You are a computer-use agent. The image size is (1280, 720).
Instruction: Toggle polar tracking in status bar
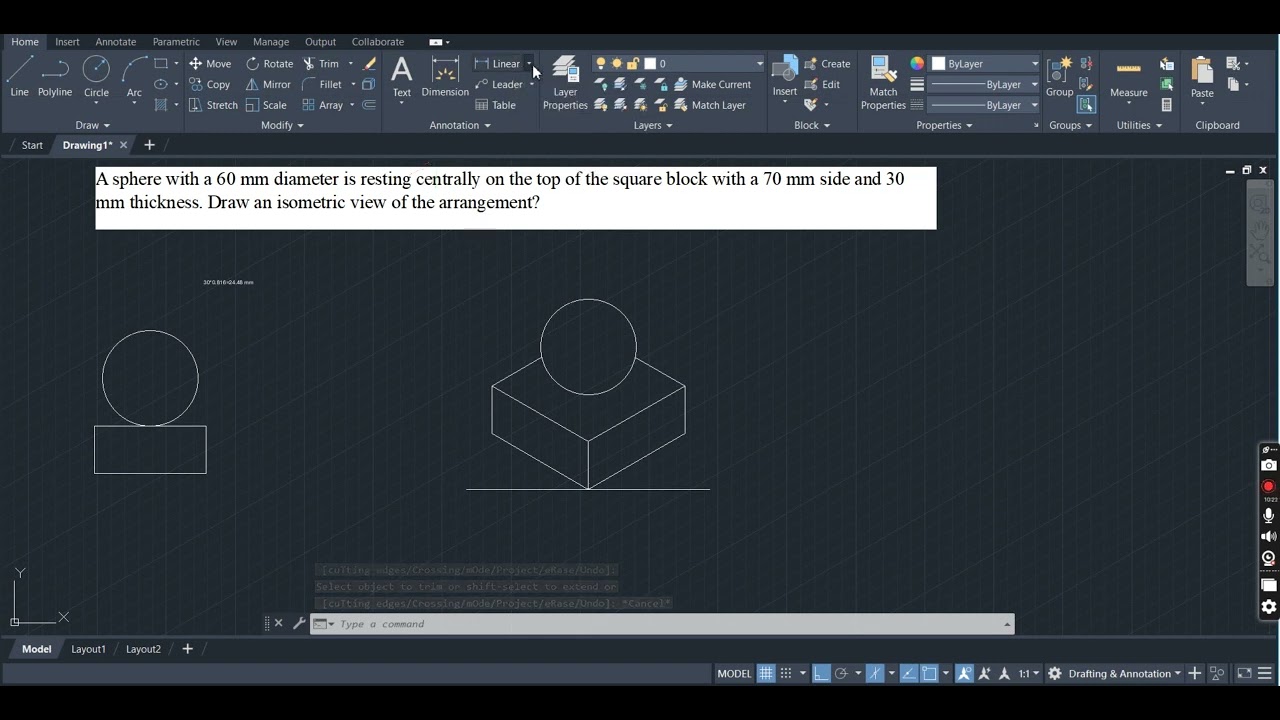(841, 673)
